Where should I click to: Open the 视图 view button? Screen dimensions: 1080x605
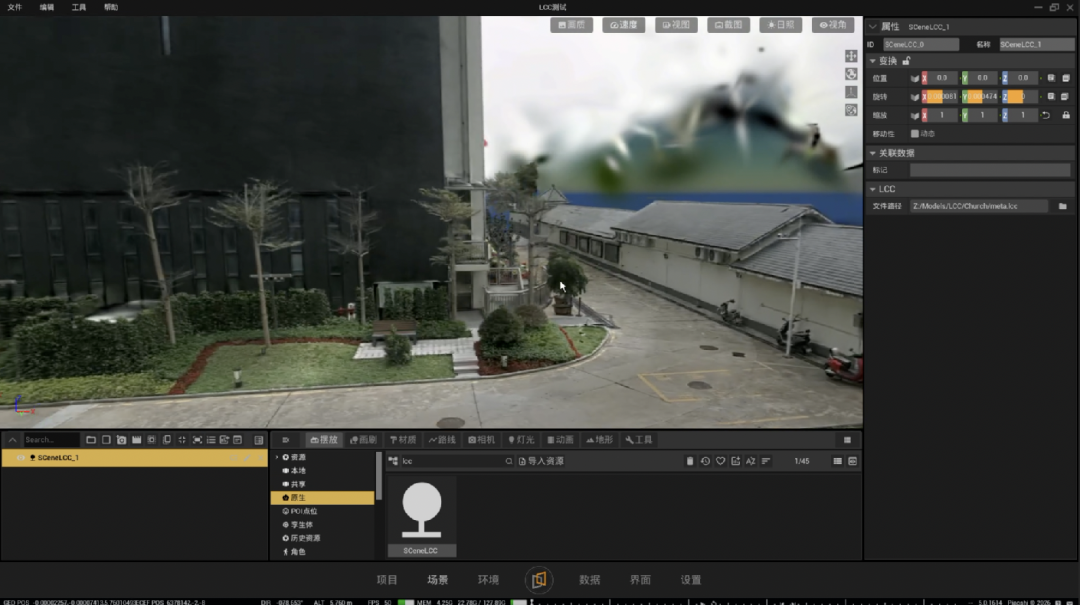pyautogui.click(x=676, y=25)
